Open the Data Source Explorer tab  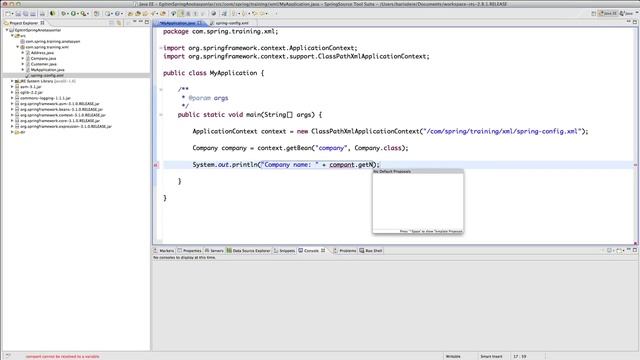(249, 251)
